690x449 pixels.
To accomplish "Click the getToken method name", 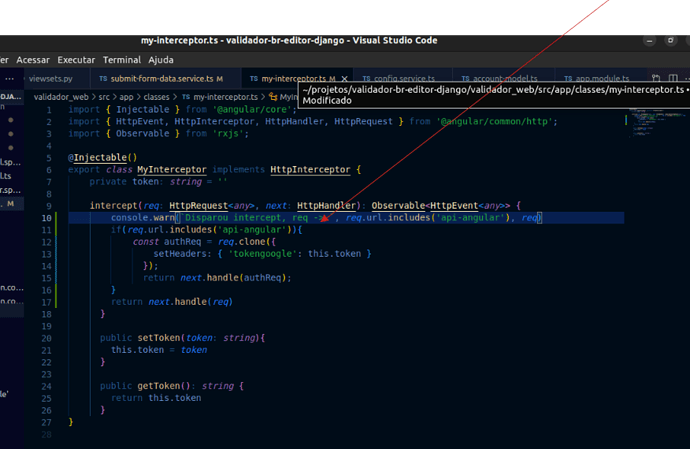I will pyautogui.click(x=159, y=386).
